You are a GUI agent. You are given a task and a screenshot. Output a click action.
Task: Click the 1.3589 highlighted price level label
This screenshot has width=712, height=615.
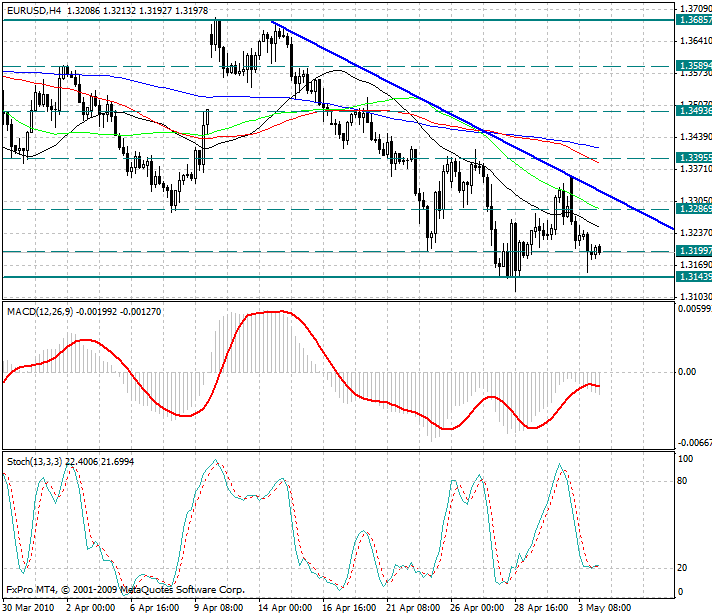[x=694, y=65]
